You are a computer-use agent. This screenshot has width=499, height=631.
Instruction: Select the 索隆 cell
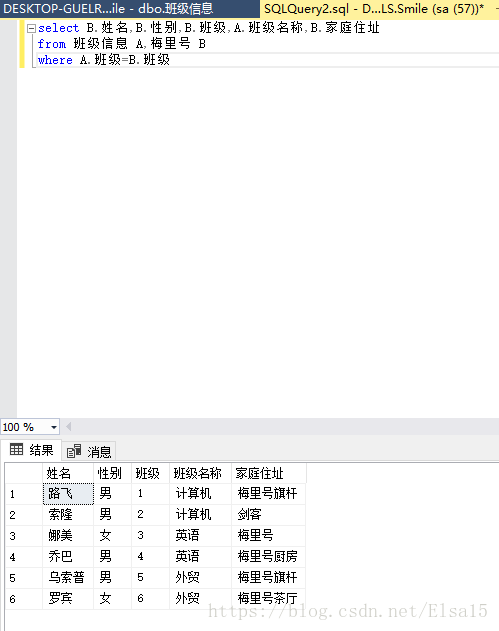68,515
